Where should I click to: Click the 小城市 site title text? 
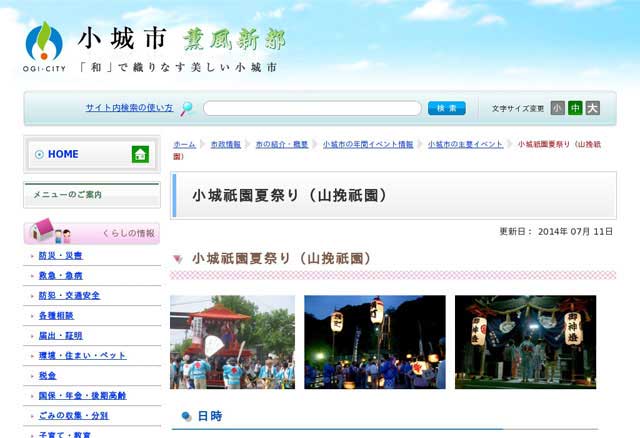pos(122,39)
